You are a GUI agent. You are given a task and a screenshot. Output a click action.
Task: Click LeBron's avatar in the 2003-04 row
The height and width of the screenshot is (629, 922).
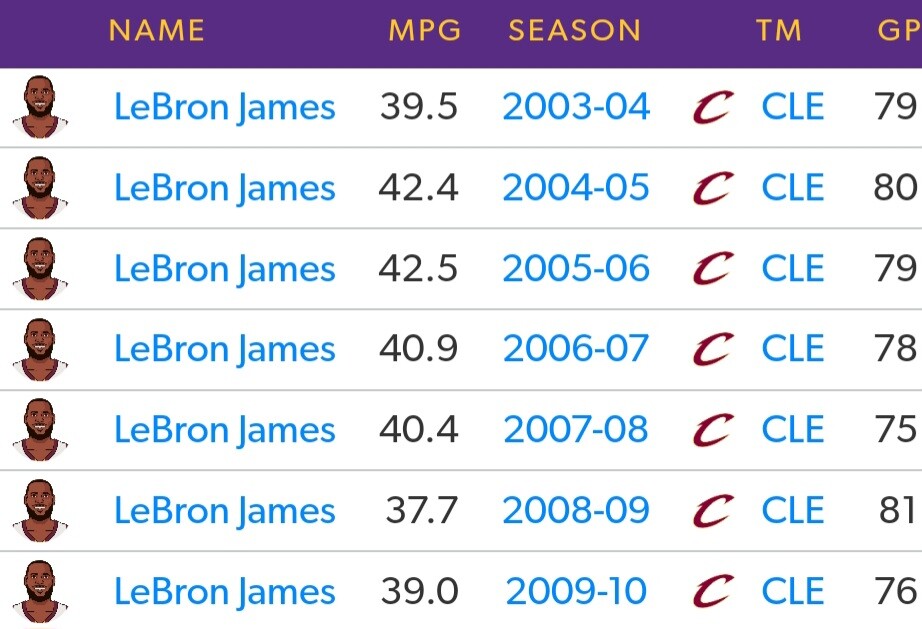tap(40, 107)
